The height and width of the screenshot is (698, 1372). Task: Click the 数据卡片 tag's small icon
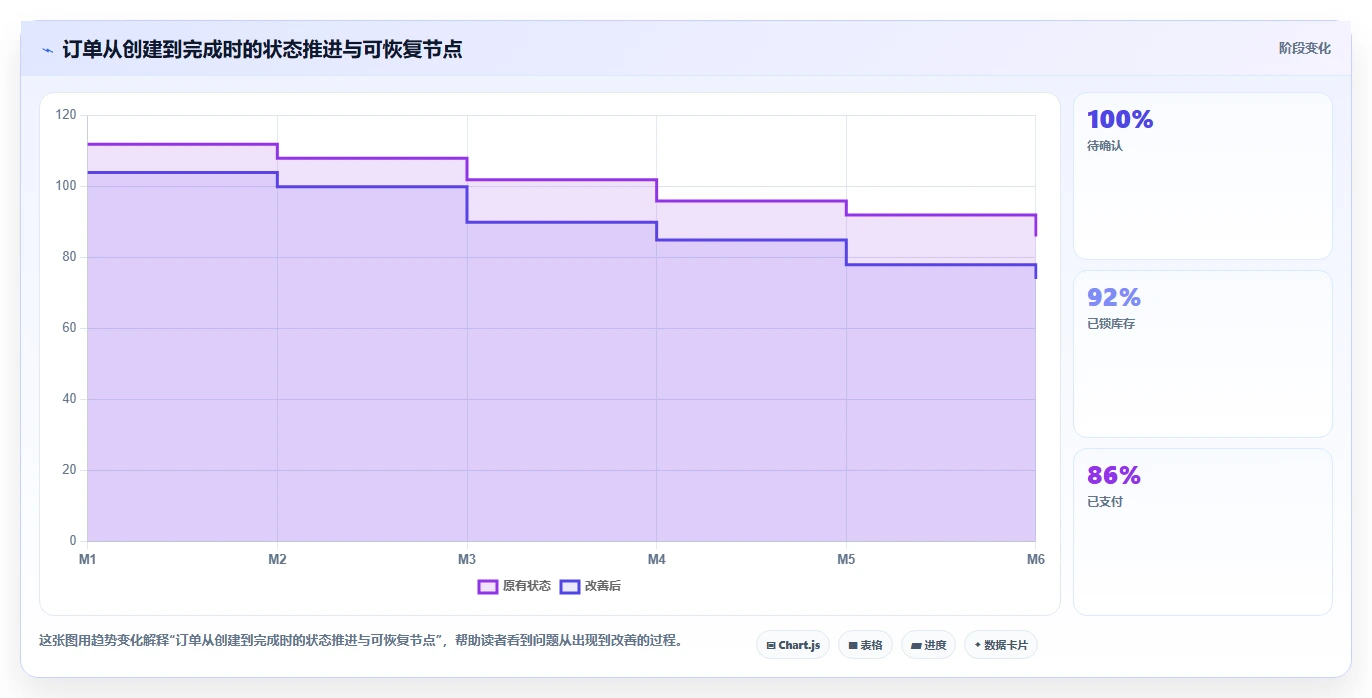click(x=977, y=646)
